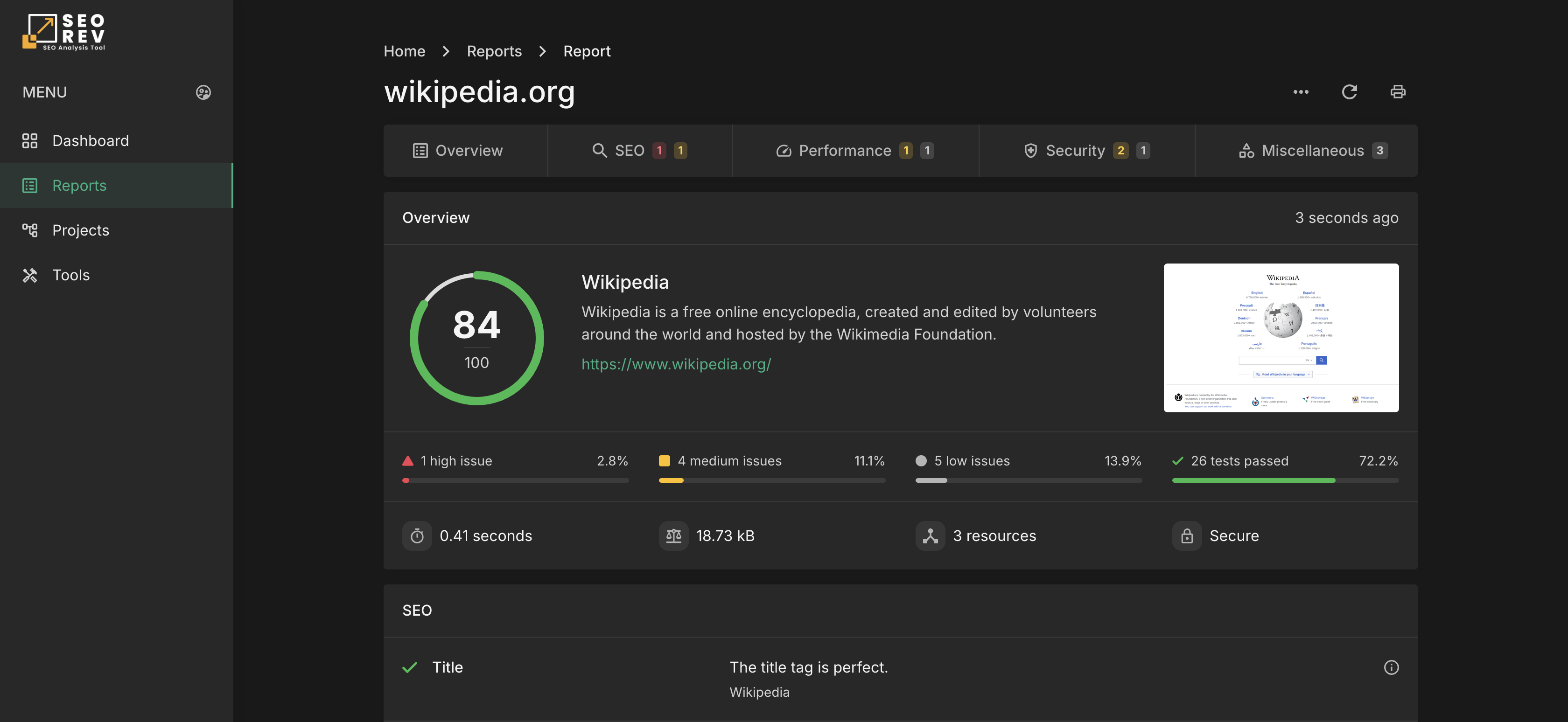Click the SEO magnifier icon
1568x722 pixels.
tap(600, 150)
